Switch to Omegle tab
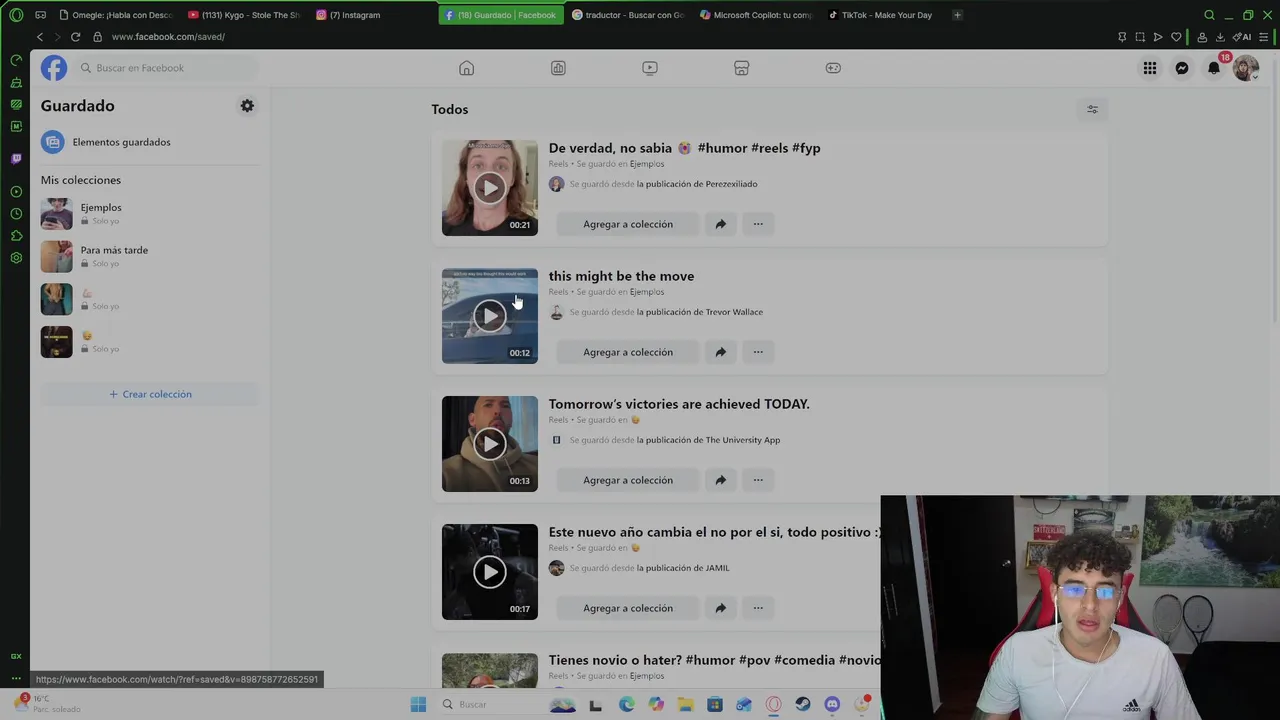This screenshot has width=1280, height=720. 116,15
